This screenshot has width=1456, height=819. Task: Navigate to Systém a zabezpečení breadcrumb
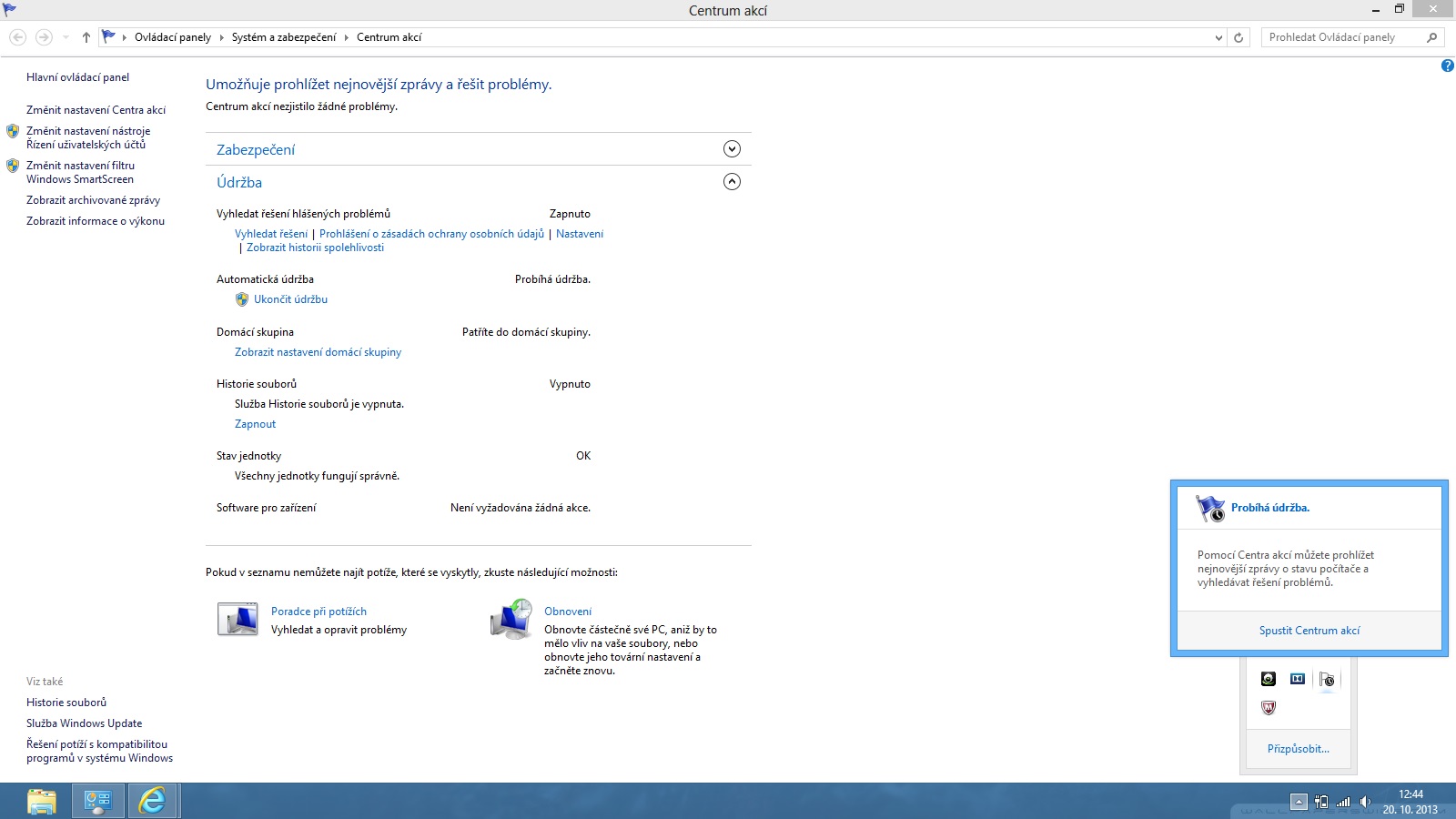[x=284, y=37]
